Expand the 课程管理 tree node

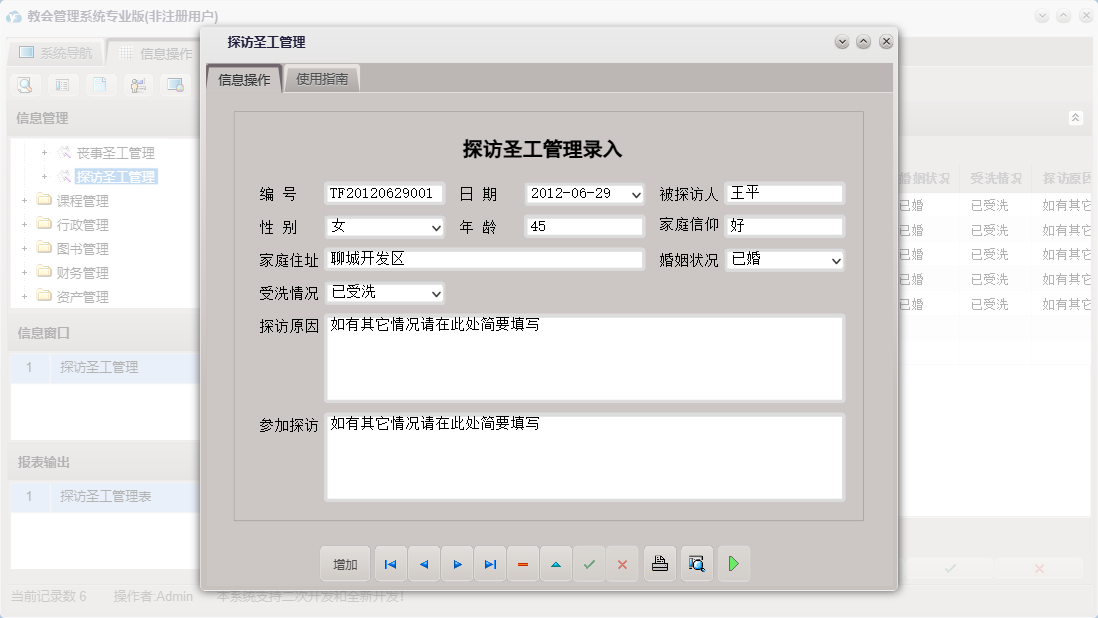(22, 199)
